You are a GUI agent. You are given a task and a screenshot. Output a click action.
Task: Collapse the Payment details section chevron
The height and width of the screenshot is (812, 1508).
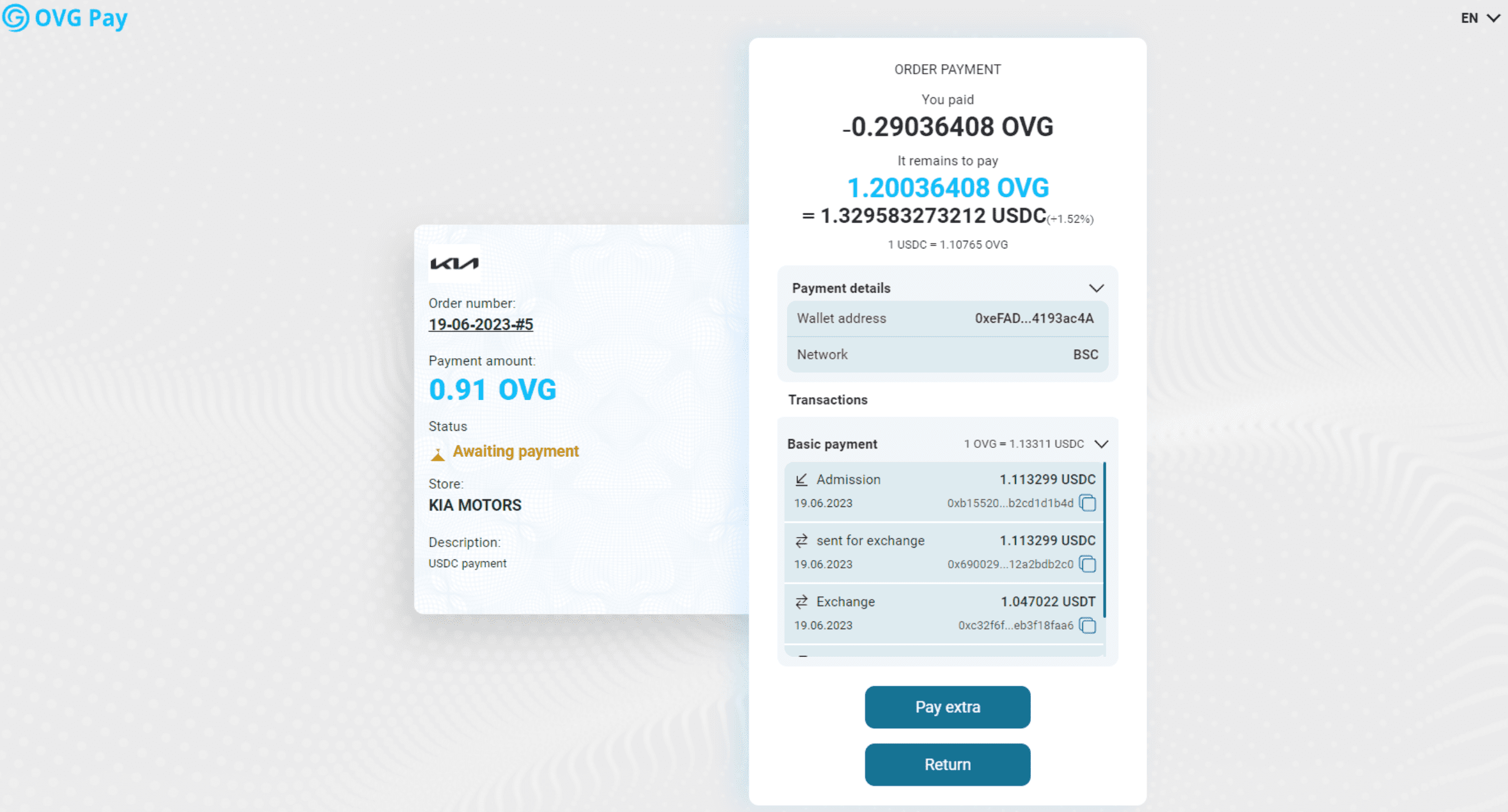tap(1096, 288)
